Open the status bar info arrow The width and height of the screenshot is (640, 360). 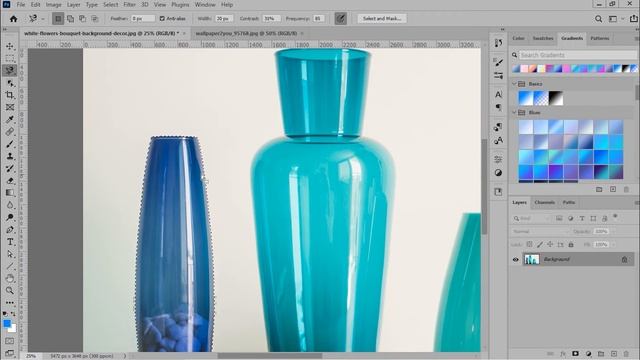click(125, 356)
